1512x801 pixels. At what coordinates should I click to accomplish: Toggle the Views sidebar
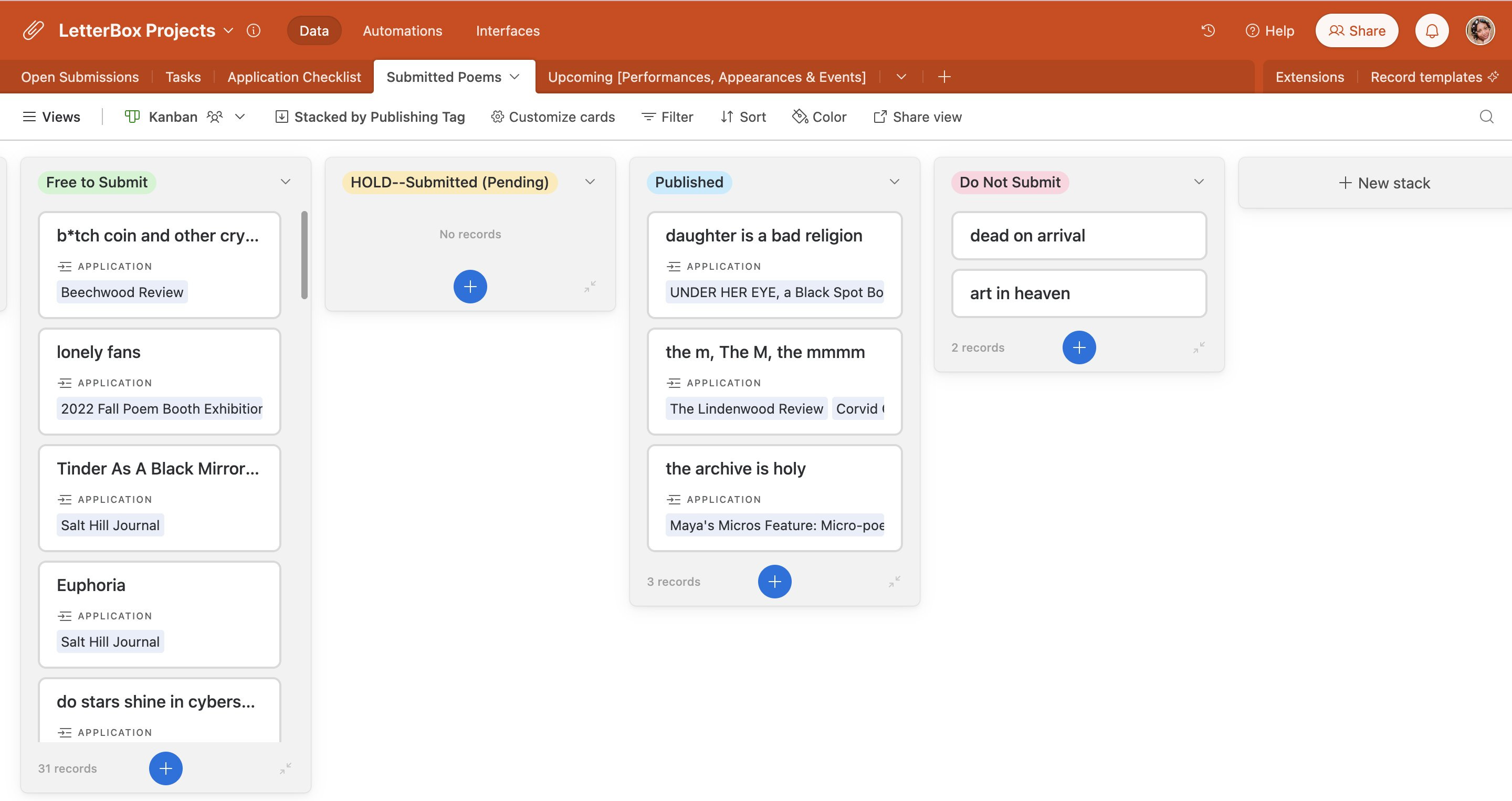51,117
